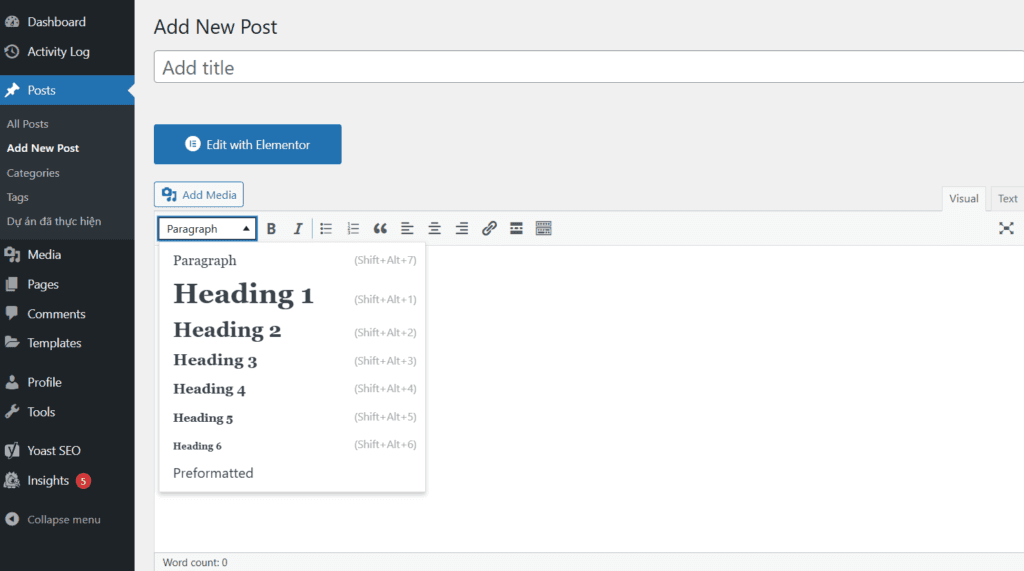Image resolution: width=1024 pixels, height=571 pixels.
Task: Close the Paragraph format dropdown
Action: 207,229
